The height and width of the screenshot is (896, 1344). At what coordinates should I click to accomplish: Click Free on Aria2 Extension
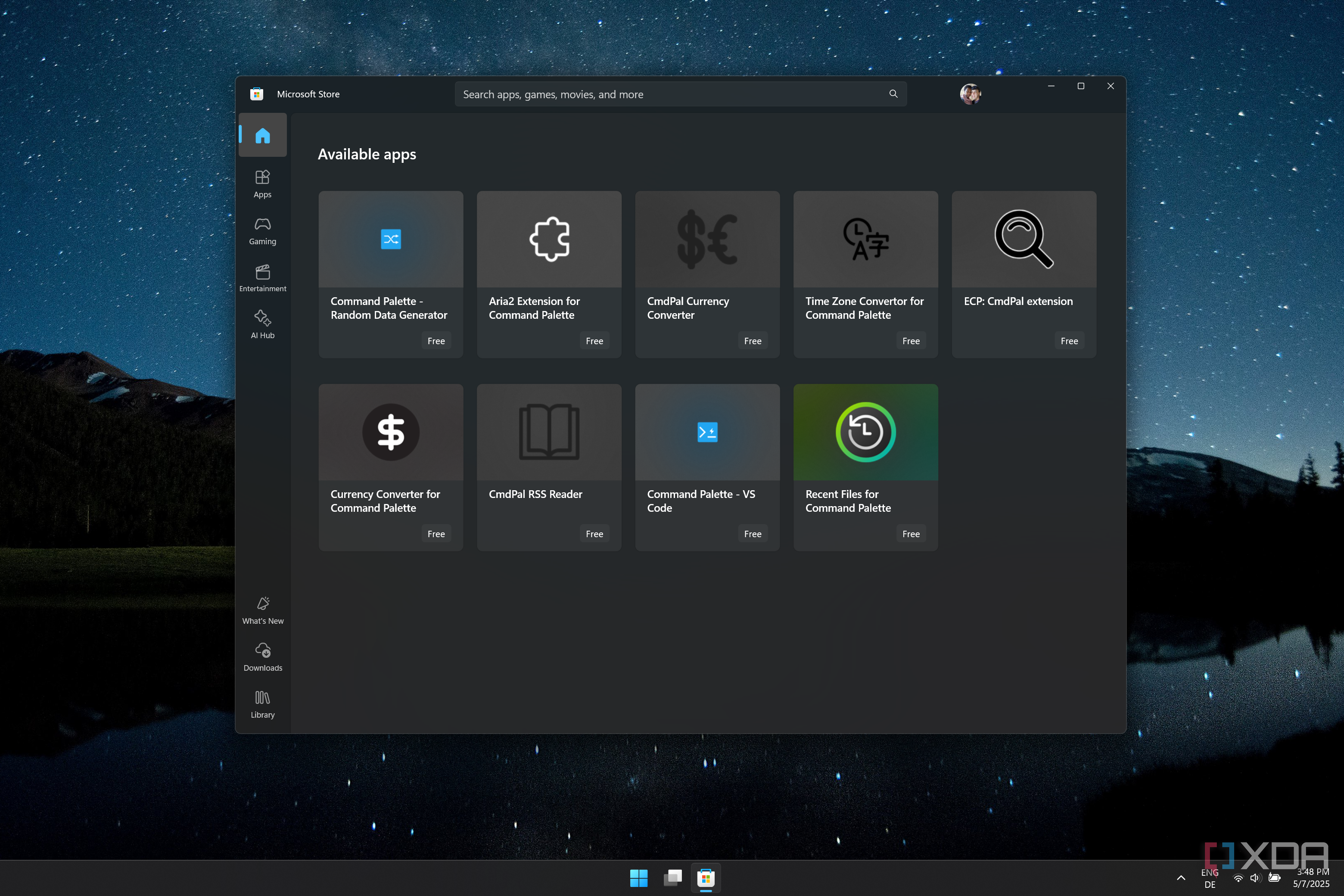(x=594, y=341)
